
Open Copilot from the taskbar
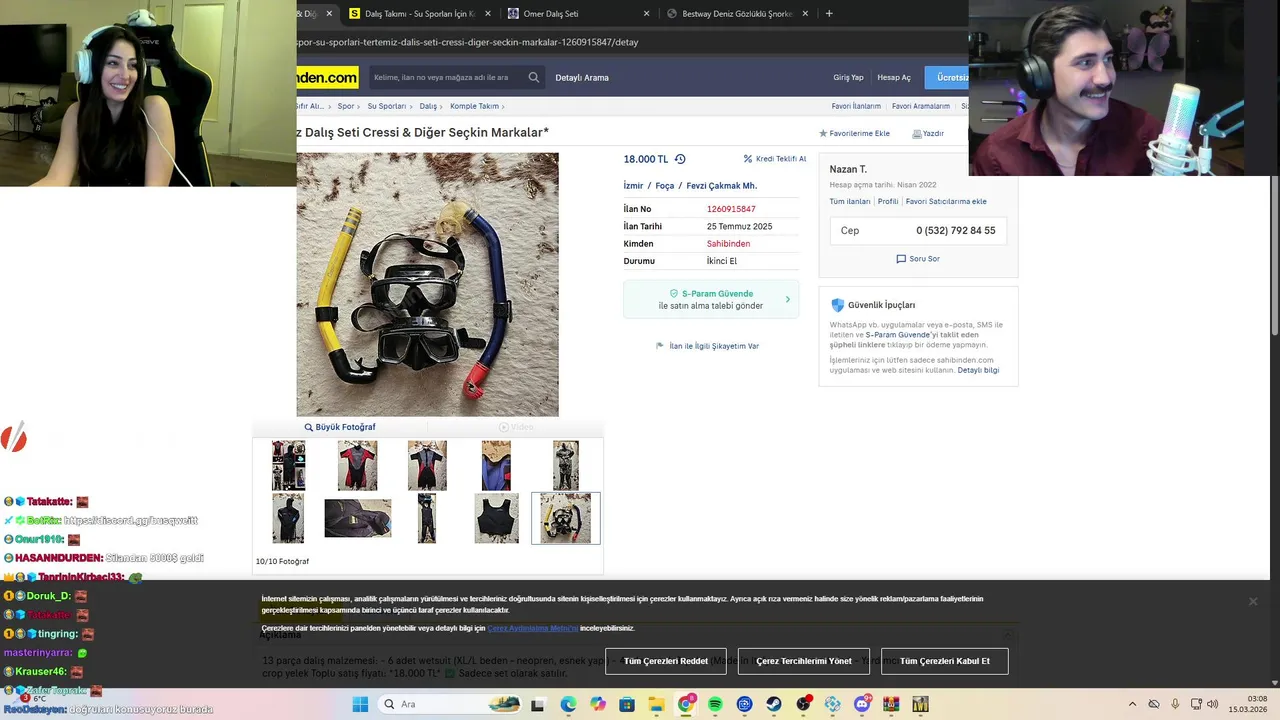(x=598, y=704)
